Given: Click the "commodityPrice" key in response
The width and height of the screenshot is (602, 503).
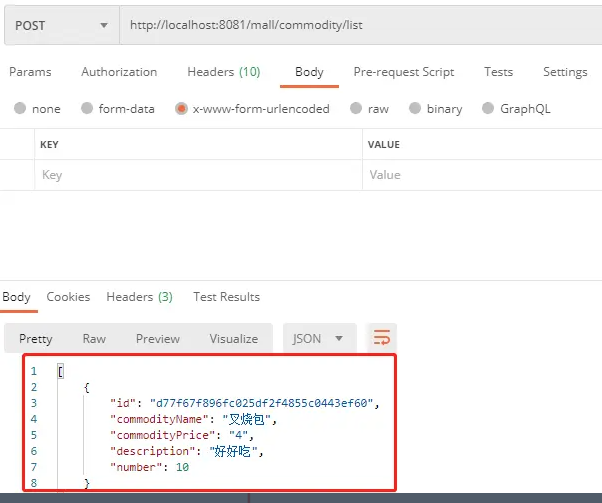Looking at the screenshot, I should click(163, 435).
